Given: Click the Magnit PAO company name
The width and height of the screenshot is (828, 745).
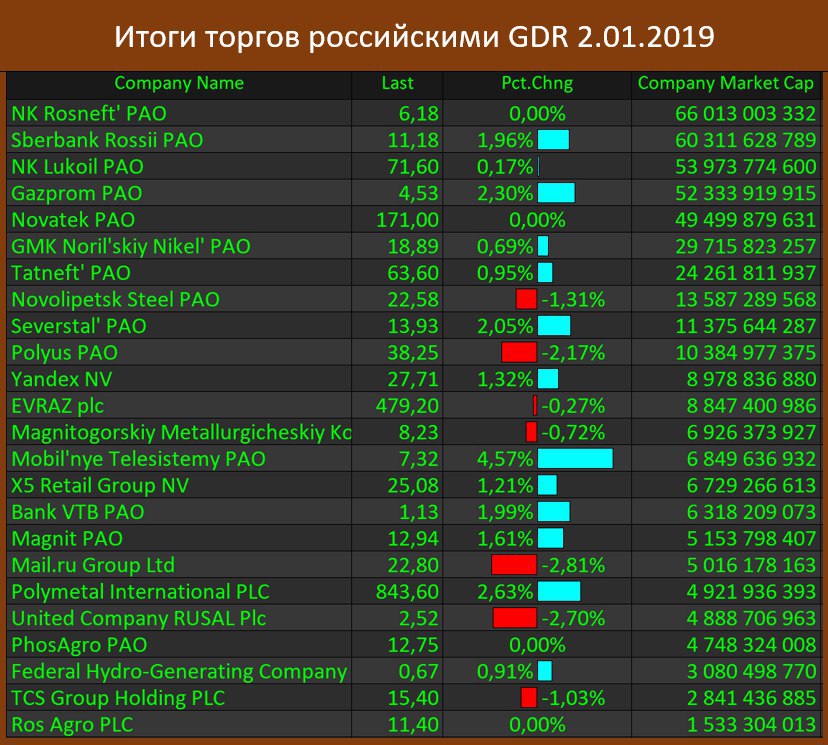Looking at the screenshot, I should [67, 539].
